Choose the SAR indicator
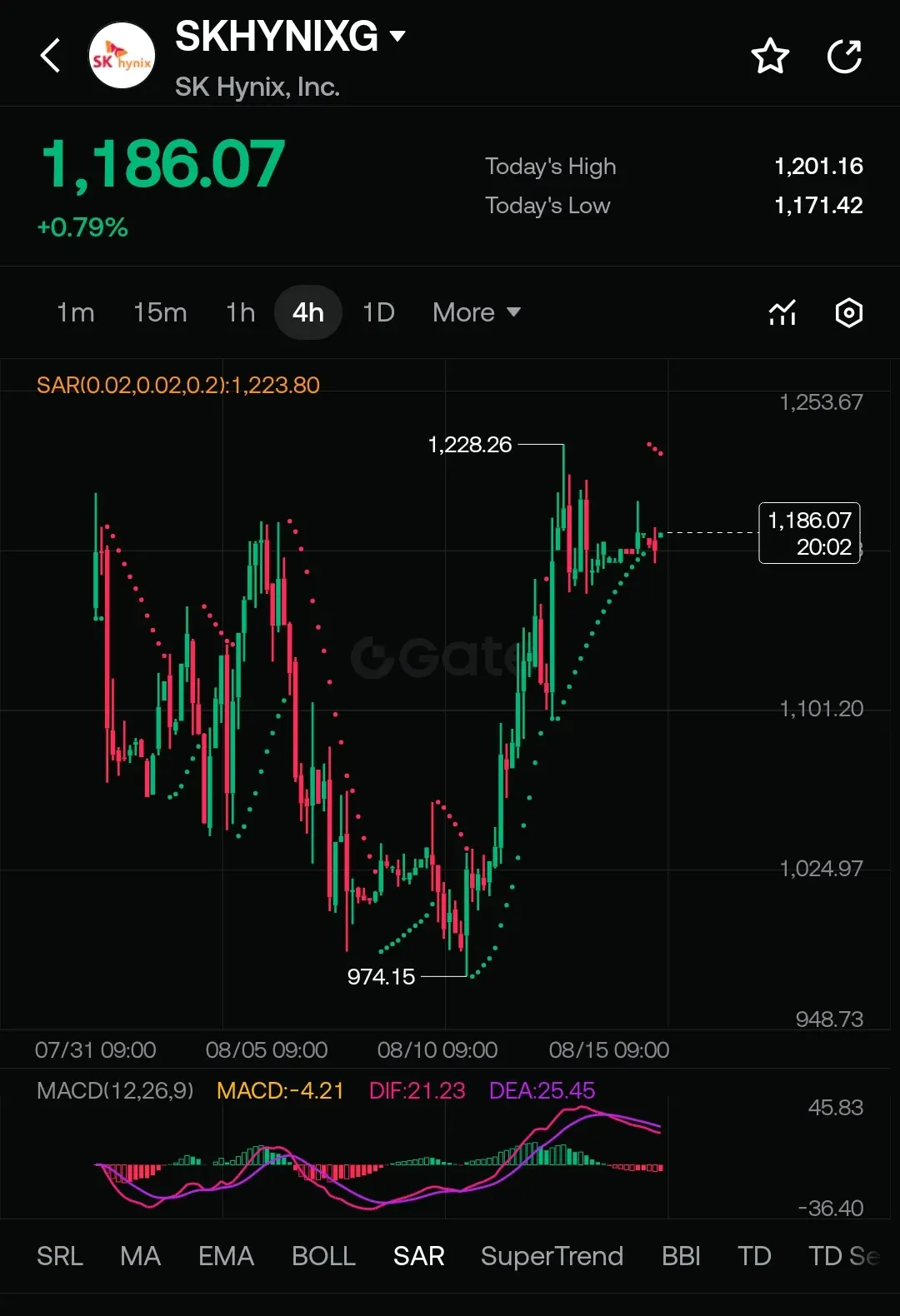This screenshot has height=1316, width=900. 418,1256
